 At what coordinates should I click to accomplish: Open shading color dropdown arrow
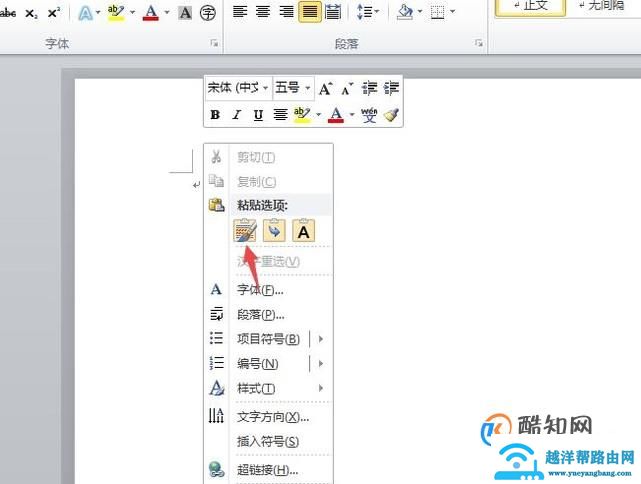pos(419,12)
